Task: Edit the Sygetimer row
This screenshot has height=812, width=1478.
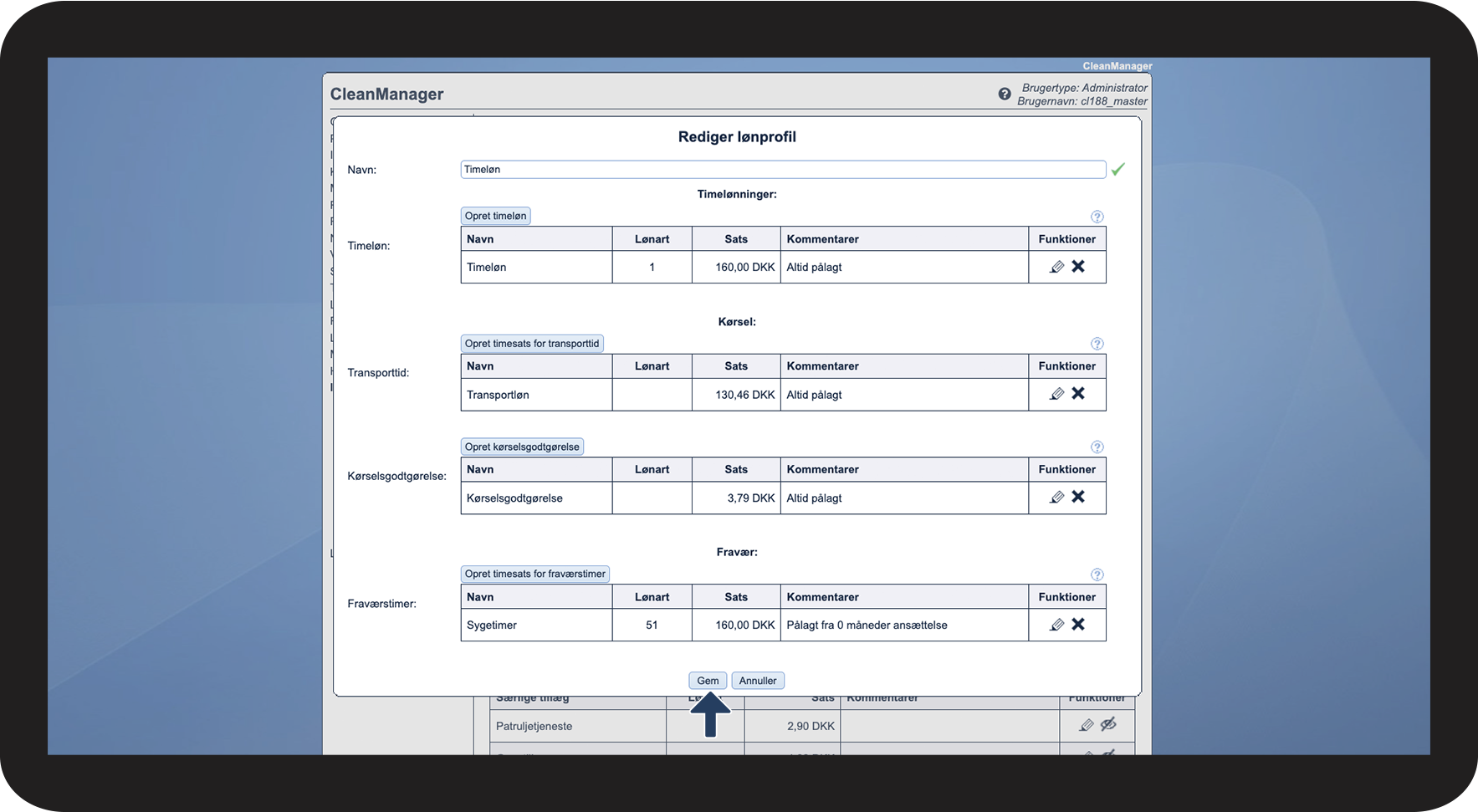Action: 1056,625
